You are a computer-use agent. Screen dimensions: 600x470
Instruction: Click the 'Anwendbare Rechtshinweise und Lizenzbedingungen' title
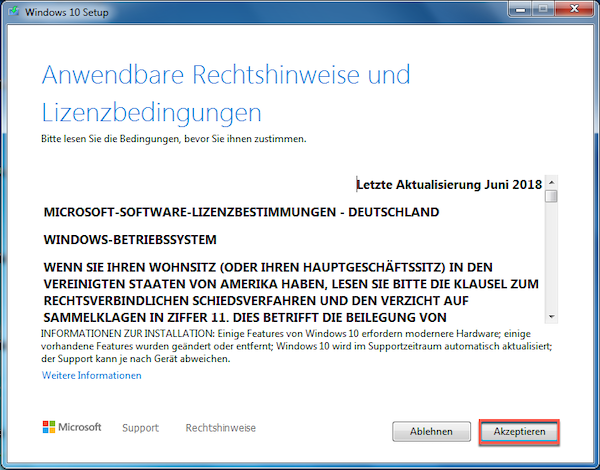(226, 93)
